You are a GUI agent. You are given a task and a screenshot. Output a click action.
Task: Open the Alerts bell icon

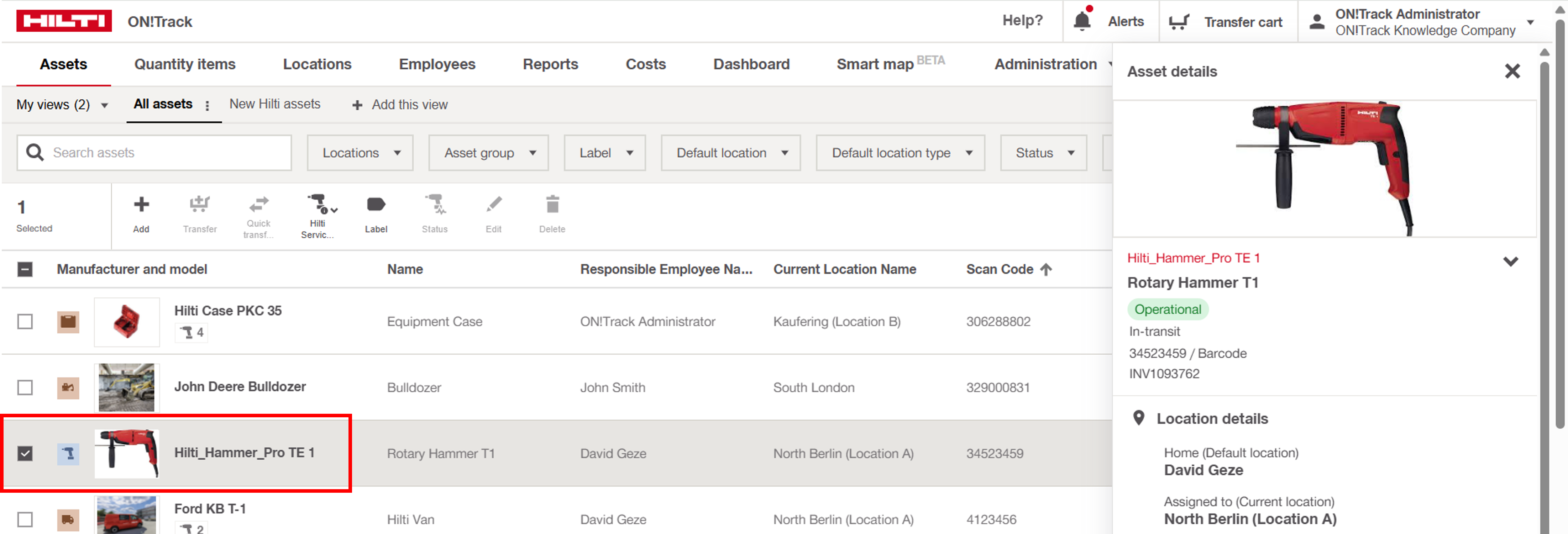pyautogui.click(x=1082, y=21)
